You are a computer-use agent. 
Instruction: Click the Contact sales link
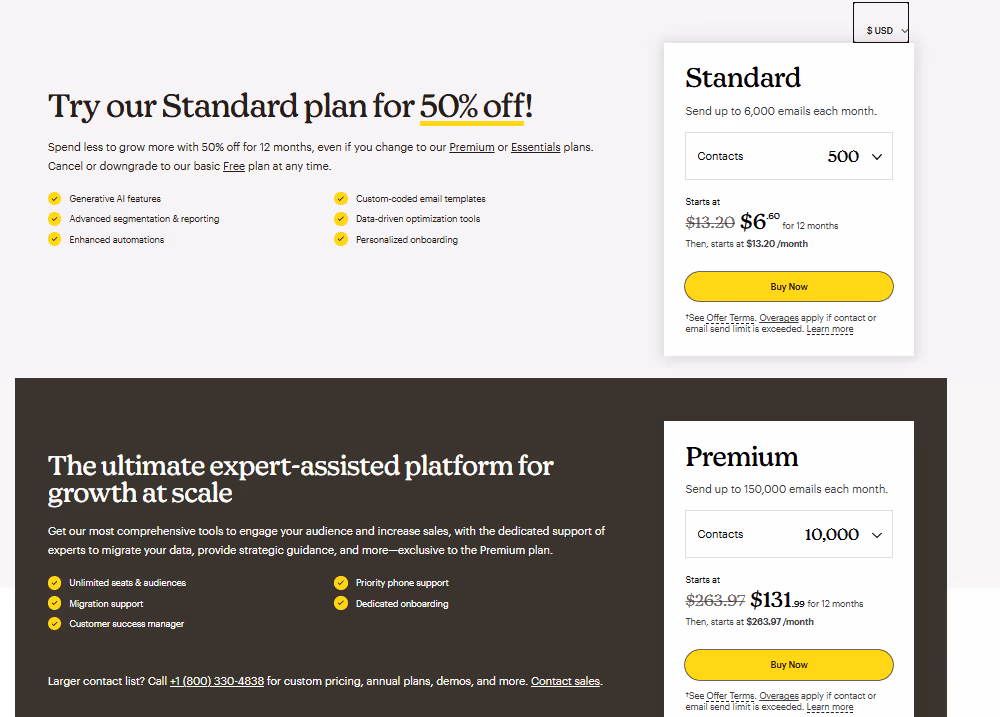coord(564,681)
